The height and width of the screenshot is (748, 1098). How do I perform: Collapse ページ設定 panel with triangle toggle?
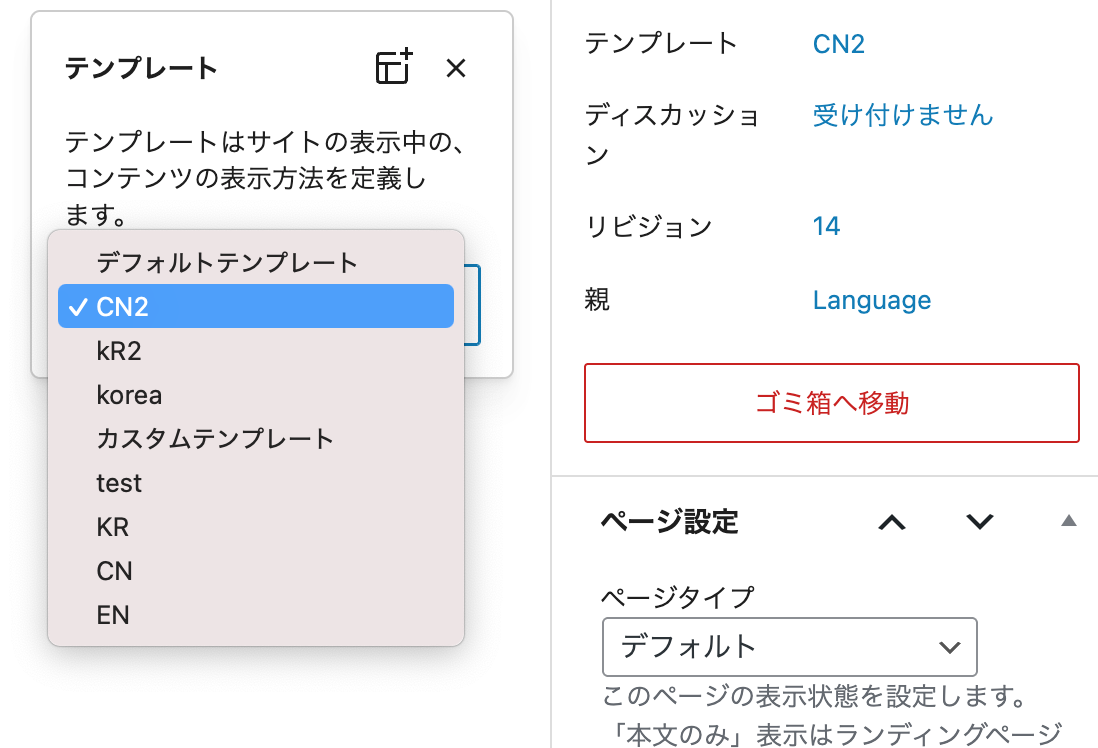coord(1068,521)
